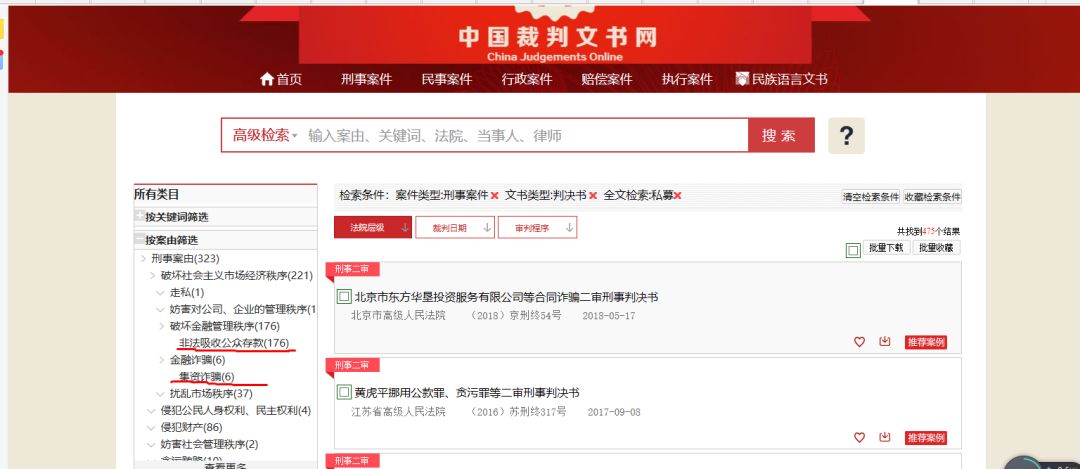This screenshot has height=469, width=1080.
Task: Open the help question mark button
Action: point(846,136)
